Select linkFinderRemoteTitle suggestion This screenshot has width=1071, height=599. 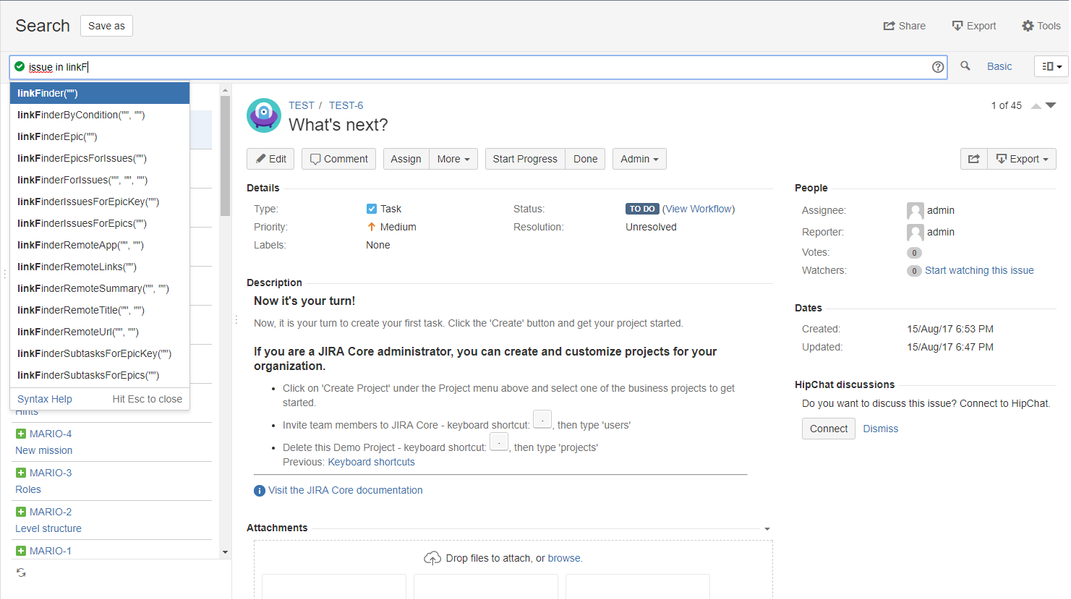click(x=100, y=310)
